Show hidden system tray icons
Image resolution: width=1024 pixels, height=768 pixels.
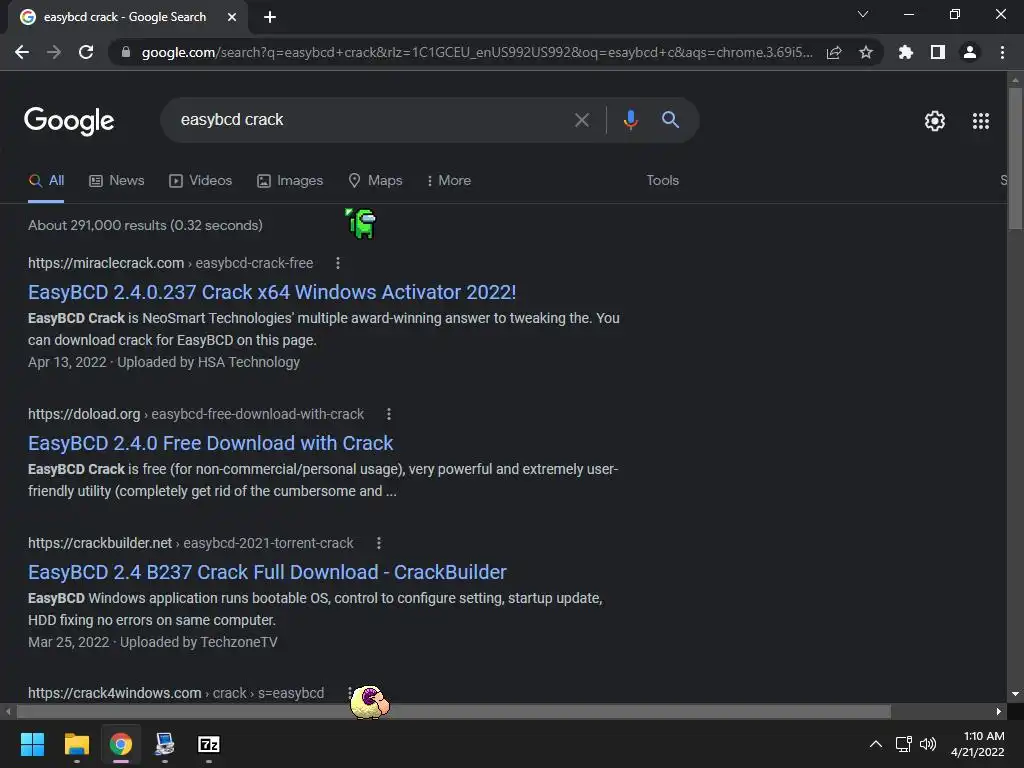[x=876, y=744]
